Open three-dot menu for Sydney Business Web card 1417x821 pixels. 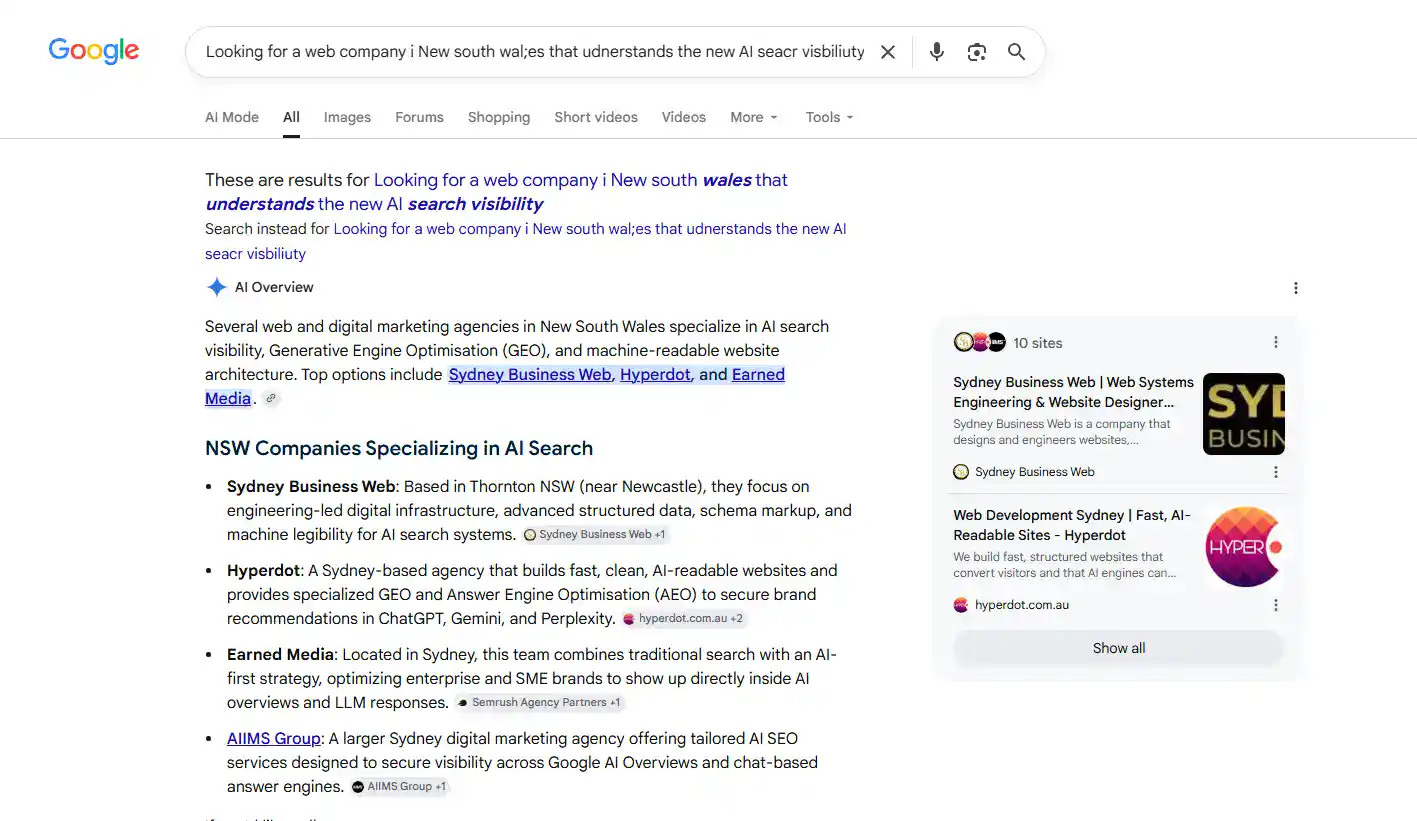tap(1276, 472)
